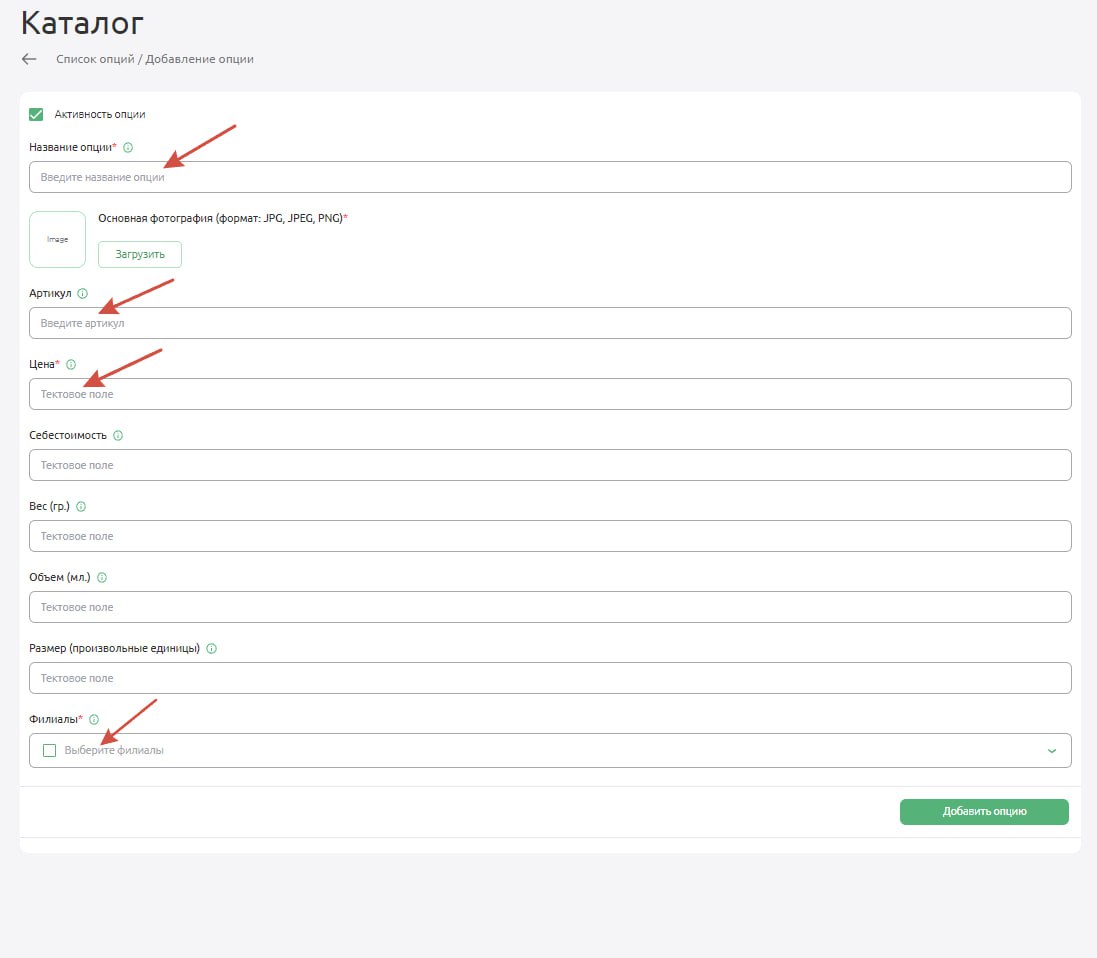This screenshot has height=958, width=1097.
Task: Click info icon next to Вес (гр.)
Action: (81, 507)
